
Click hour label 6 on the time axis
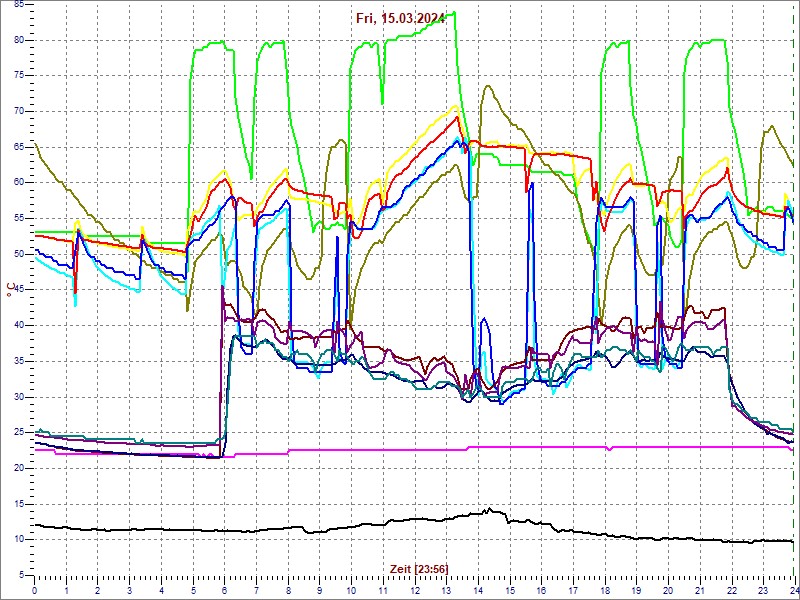pos(224,590)
